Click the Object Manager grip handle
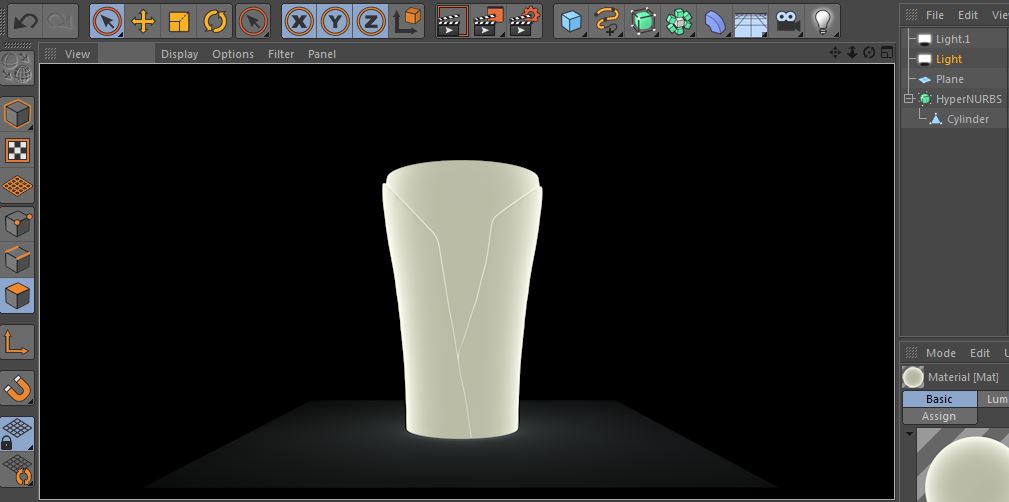The image size is (1009, 502). pyautogui.click(x=911, y=15)
